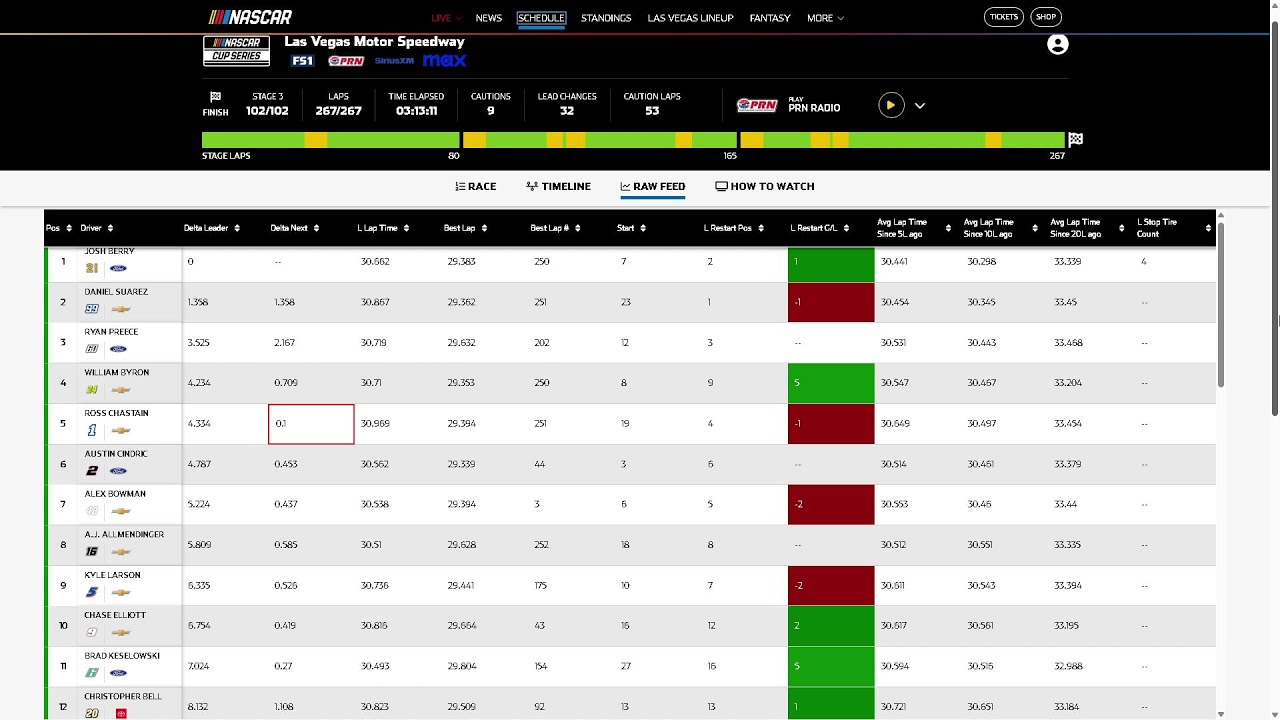Sort by Start column
The width and height of the screenshot is (1280, 720).
pyautogui.click(x=632, y=228)
